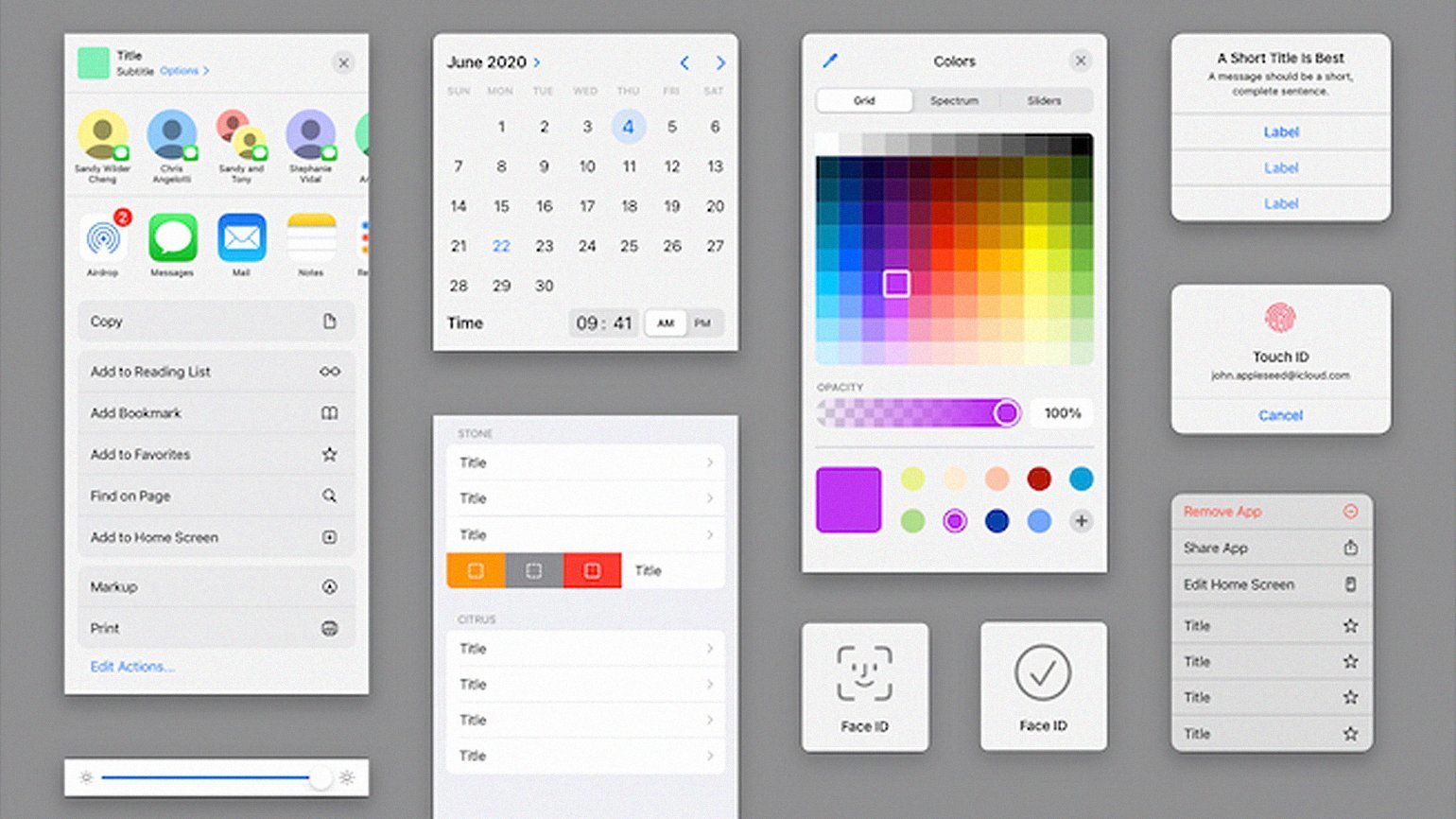Click the Touch ID fingerprint icon

(x=1280, y=319)
